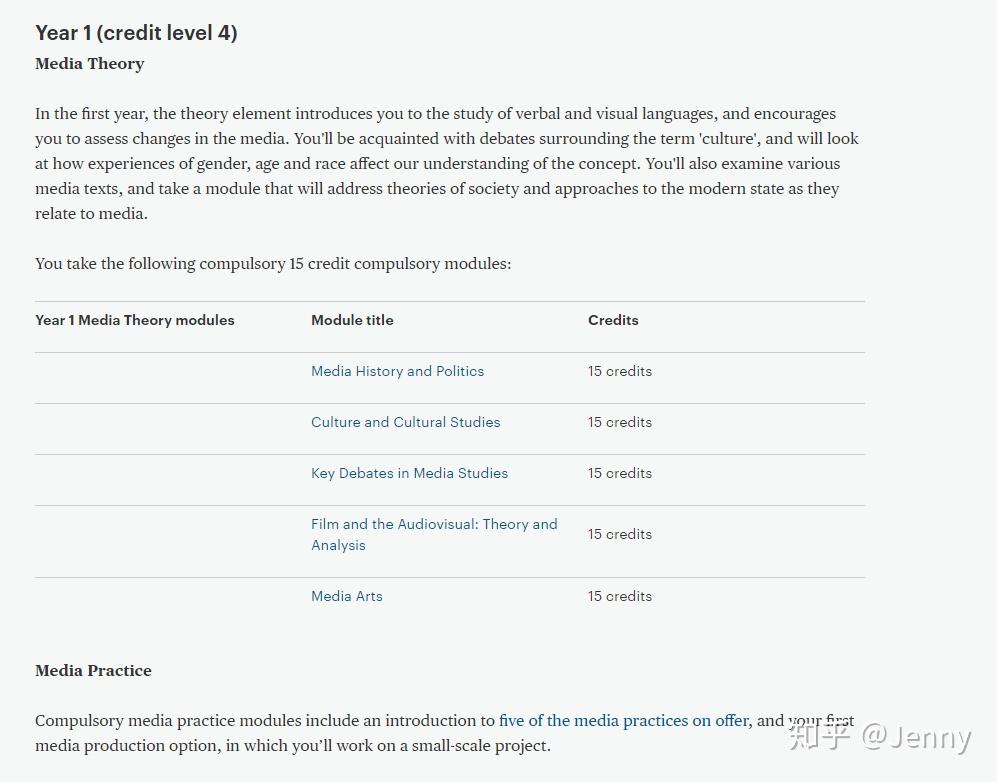Click the 15 credits cell for Media Arts
The height and width of the screenshot is (782, 997).
620,596
